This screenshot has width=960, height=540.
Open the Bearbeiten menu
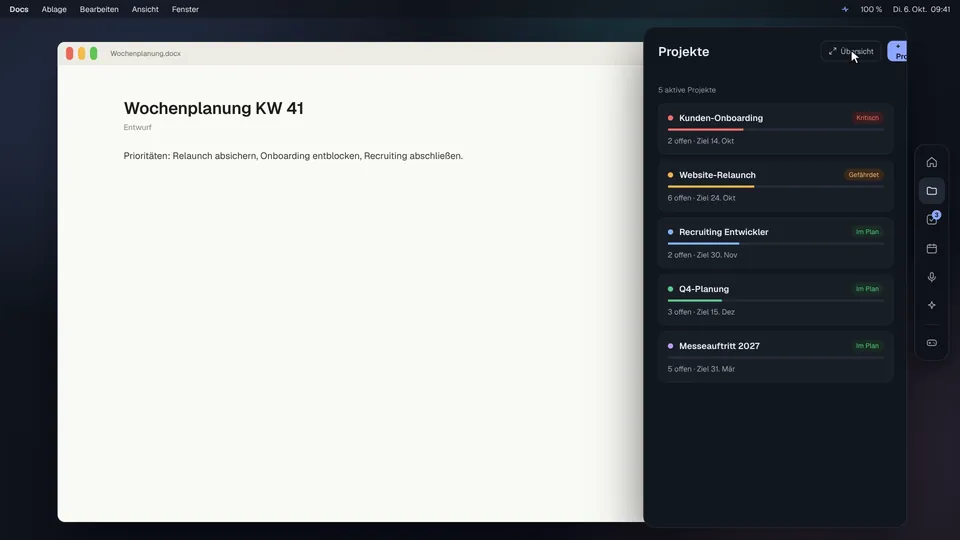(99, 9)
